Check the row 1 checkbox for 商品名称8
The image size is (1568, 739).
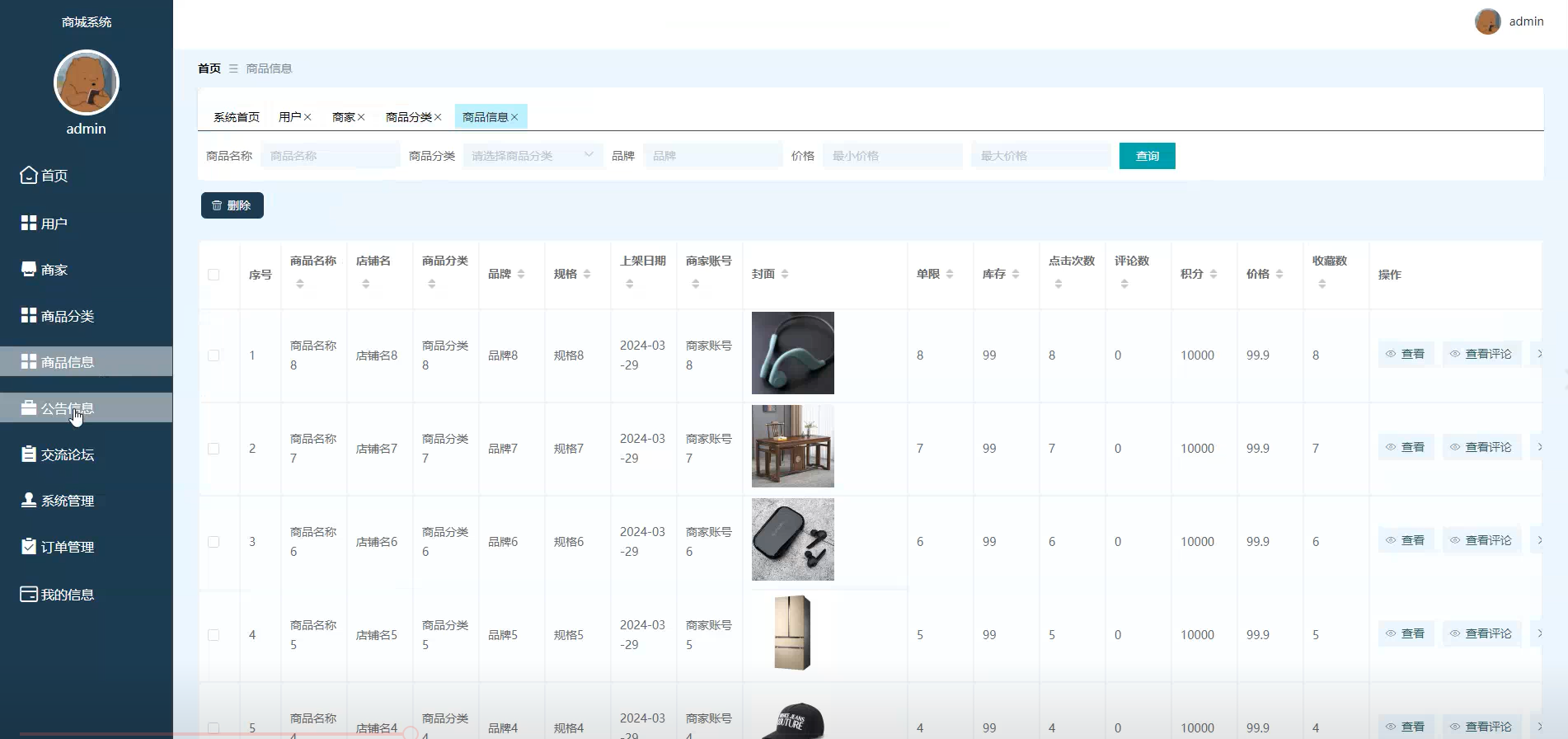214,355
